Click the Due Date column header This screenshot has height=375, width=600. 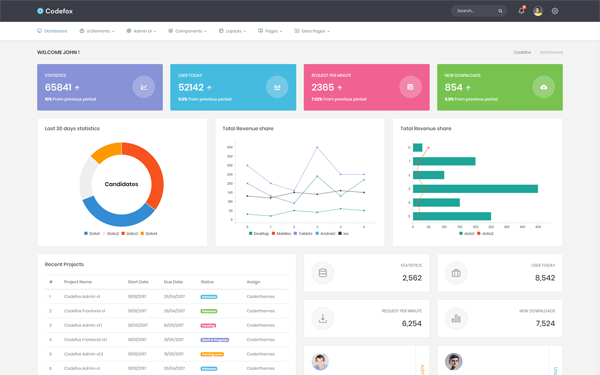(173, 282)
